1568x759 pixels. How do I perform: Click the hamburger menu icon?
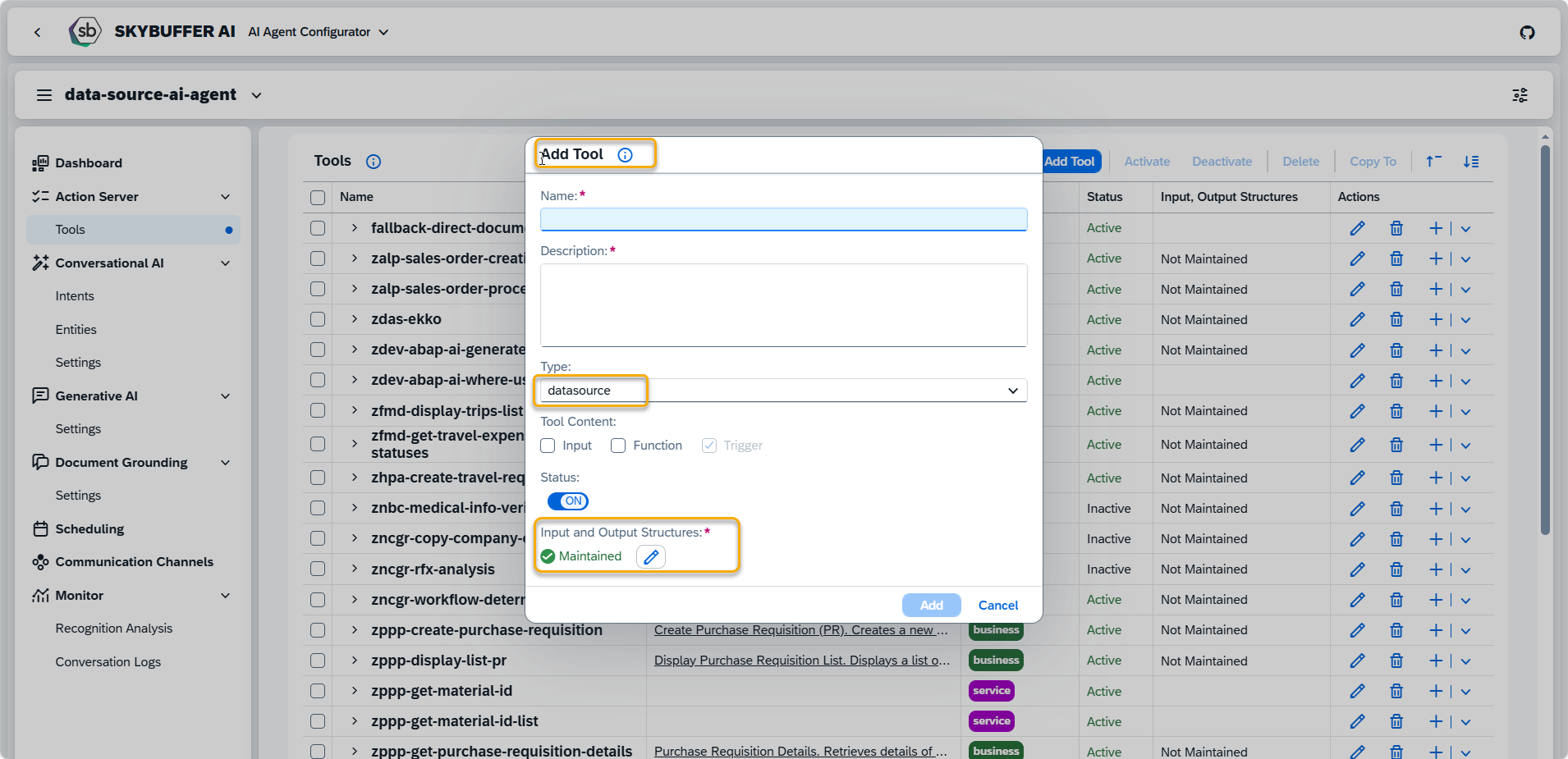coord(44,95)
